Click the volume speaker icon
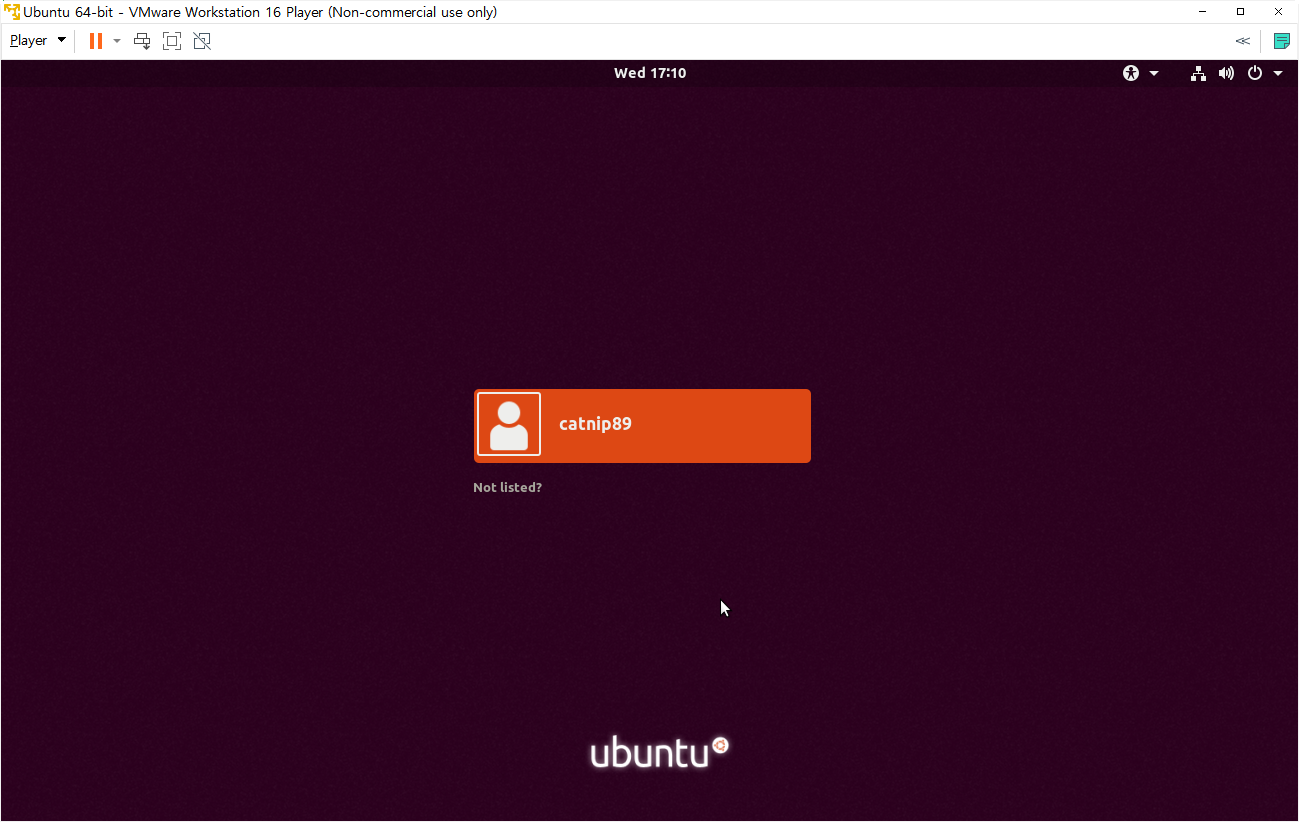Screen dimensions: 1299x822 [1226, 73]
